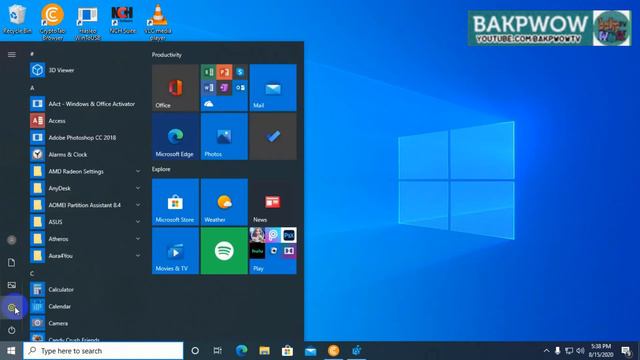Open the user account icon in Start sidebar
Screen dimensions: 640x360
pos(12,240)
